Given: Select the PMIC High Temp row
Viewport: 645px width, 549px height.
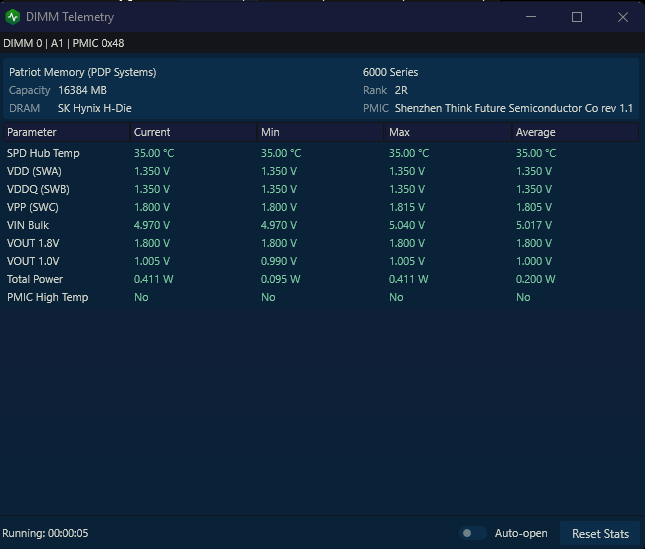Looking at the screenshot, I should pos(321,297).
